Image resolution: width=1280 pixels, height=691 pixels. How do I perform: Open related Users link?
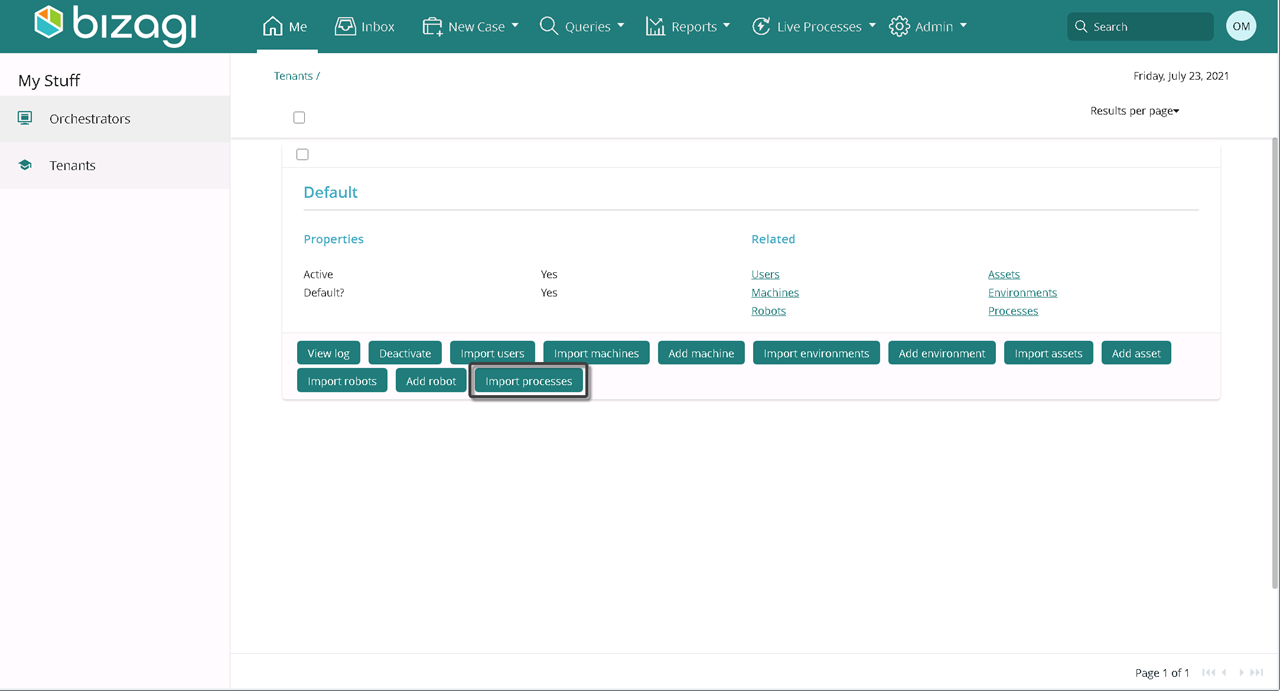coord(765,274)
